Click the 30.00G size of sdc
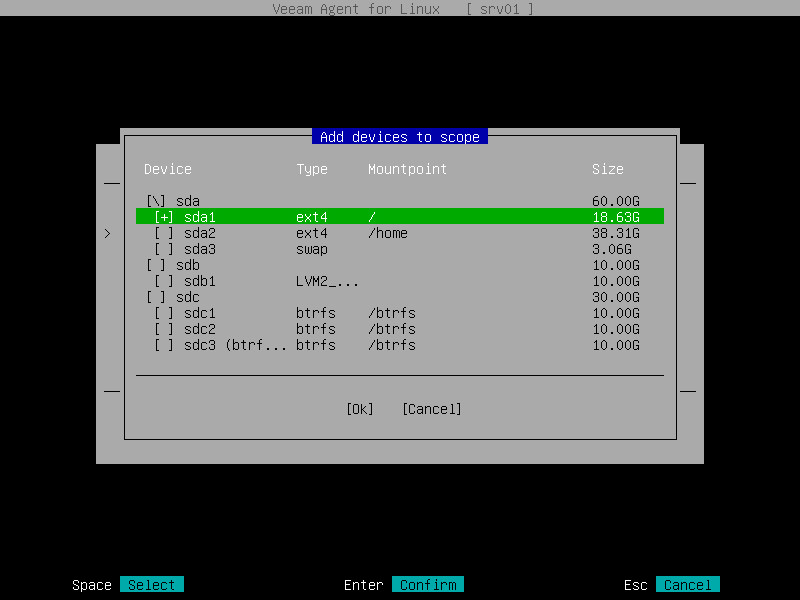The height and width of the screenshot is (600, 800). click(616, 297)
